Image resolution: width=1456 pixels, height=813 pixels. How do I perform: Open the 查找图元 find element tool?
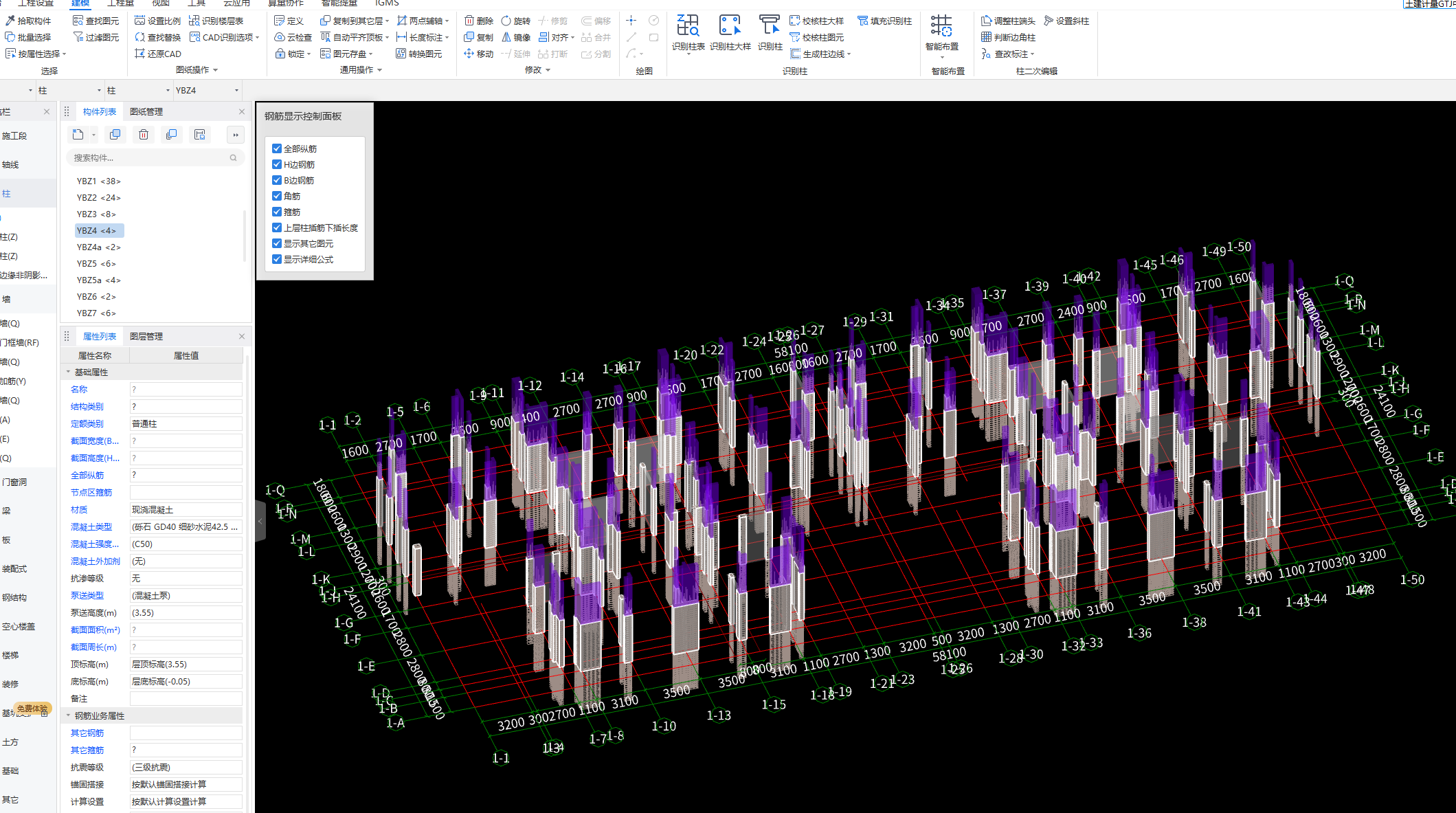(x=96, y=21)
